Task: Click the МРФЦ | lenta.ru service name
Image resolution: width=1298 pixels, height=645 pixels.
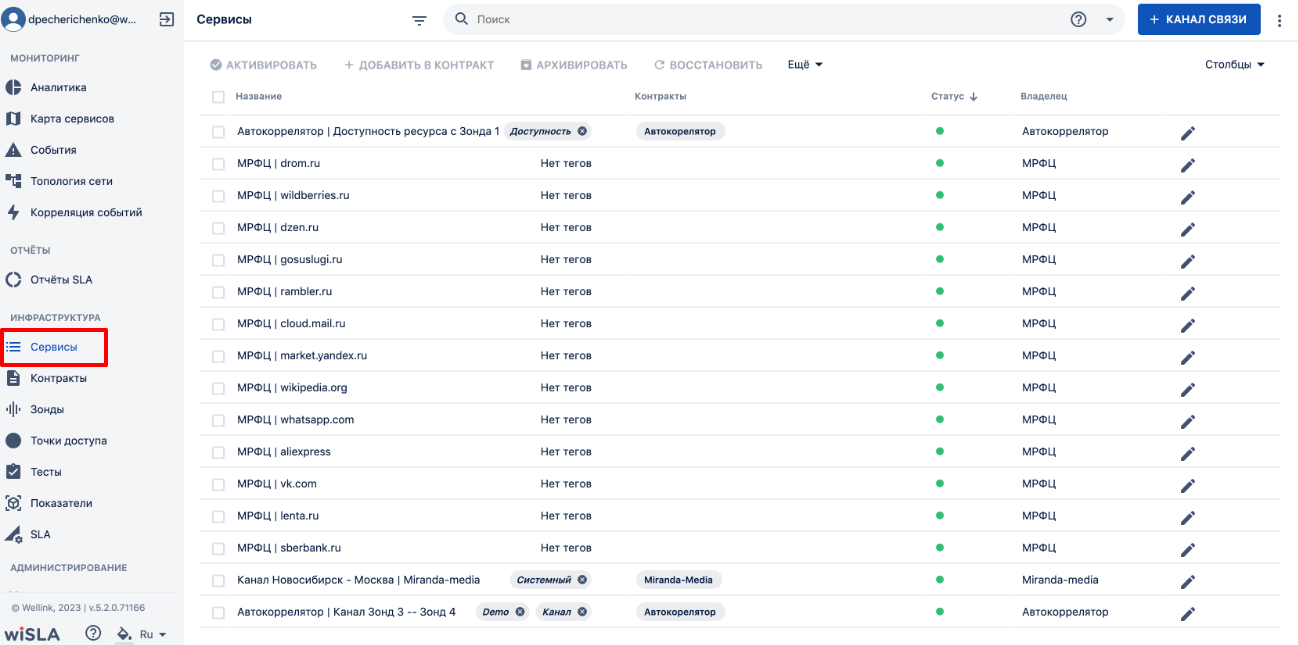Action: 277,515
